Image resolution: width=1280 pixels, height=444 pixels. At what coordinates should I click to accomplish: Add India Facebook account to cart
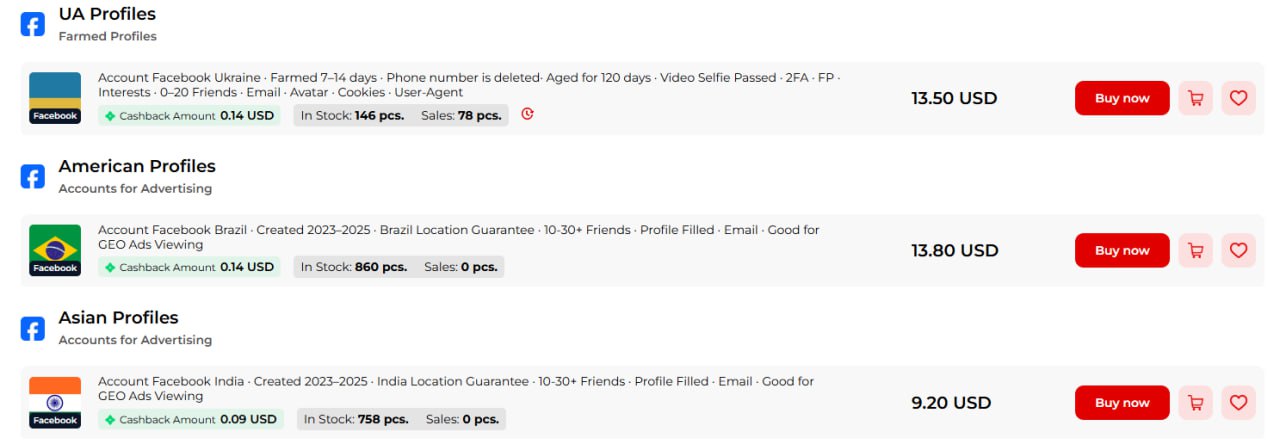[1195, 402]
